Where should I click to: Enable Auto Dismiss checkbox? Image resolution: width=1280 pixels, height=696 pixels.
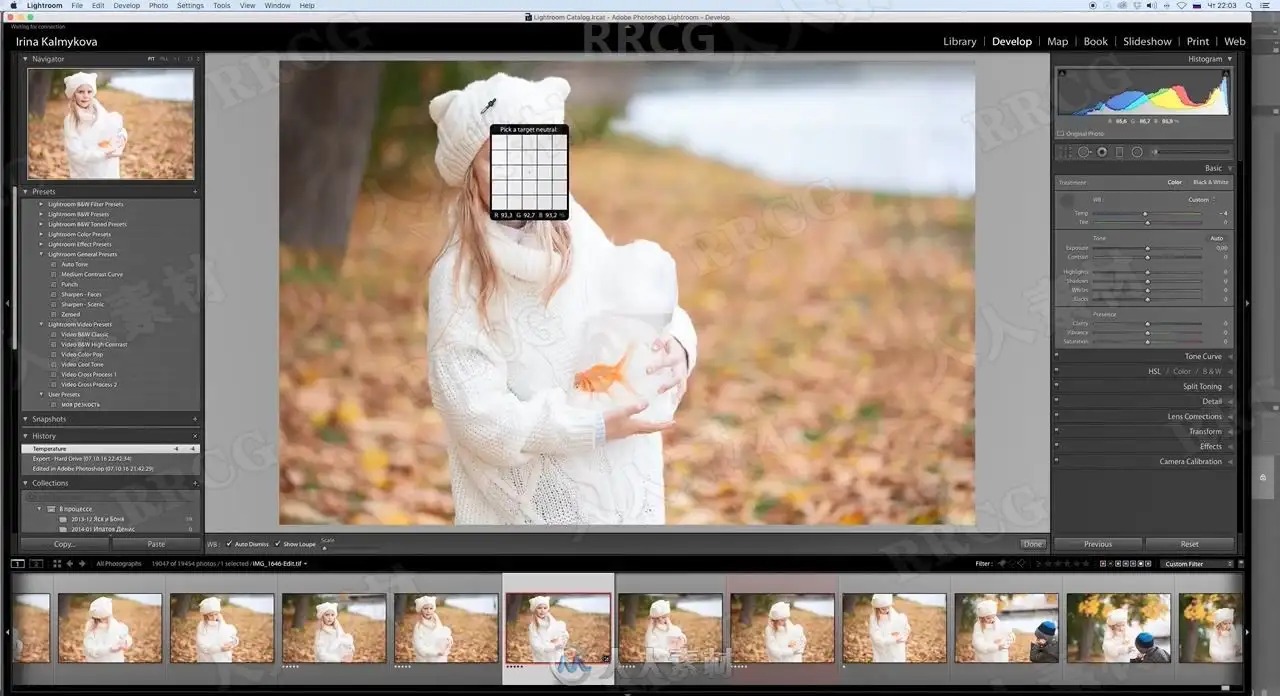pos(229,544)
